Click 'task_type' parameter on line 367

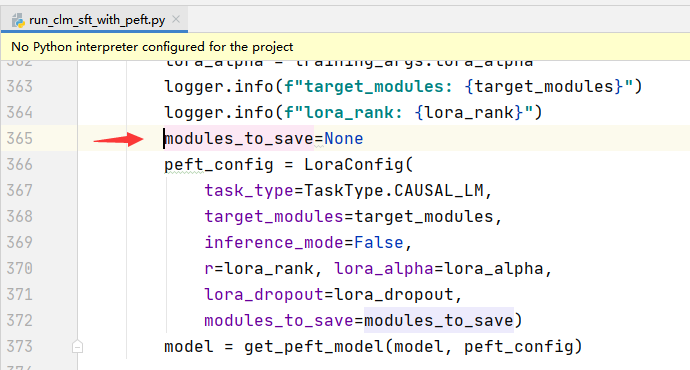pyautogui.click(x=249, y=191)
